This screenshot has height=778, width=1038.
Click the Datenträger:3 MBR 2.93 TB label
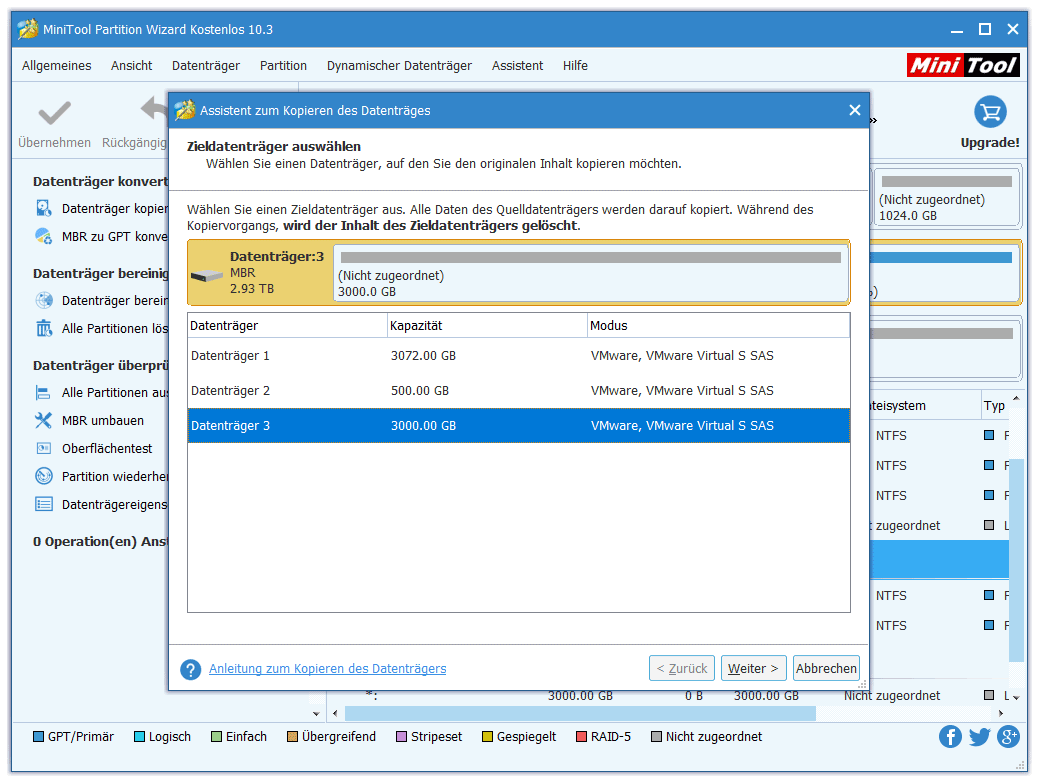(x=277, y=272)
